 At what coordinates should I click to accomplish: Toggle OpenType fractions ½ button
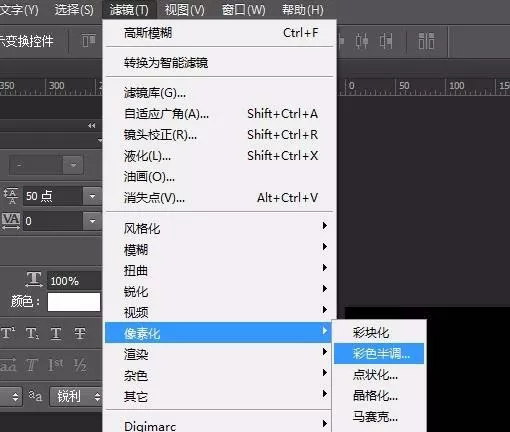pos(80,365)
